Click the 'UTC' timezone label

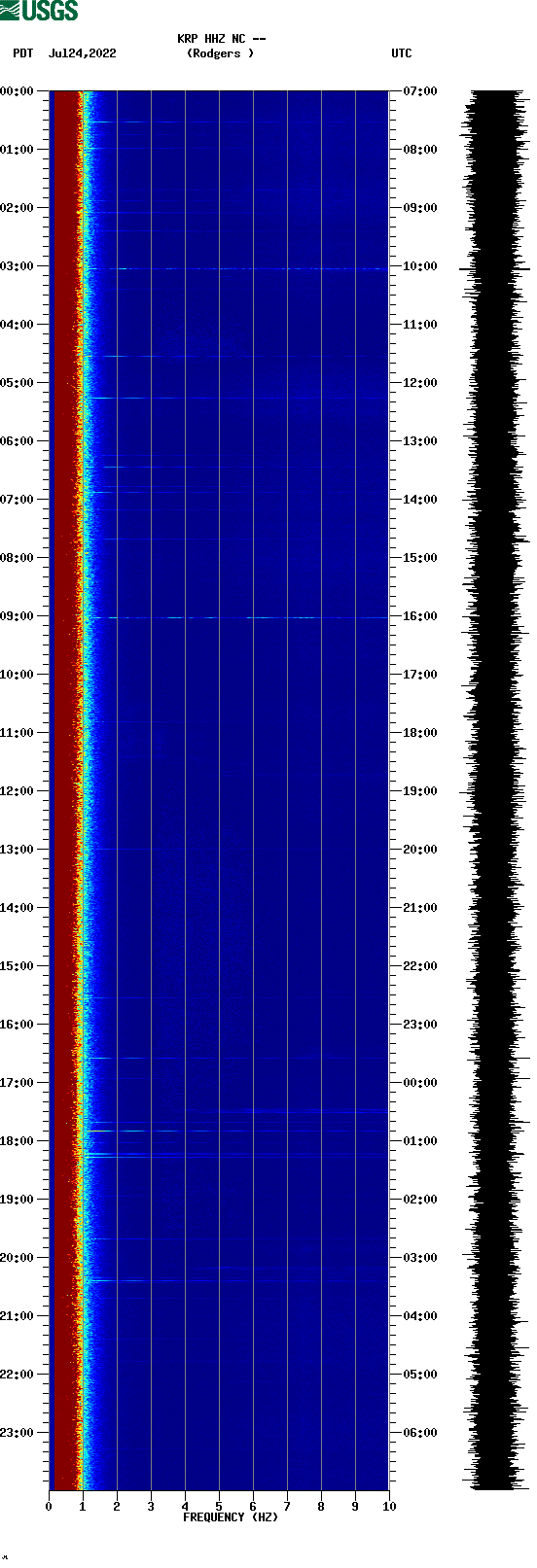click(402, 53)
